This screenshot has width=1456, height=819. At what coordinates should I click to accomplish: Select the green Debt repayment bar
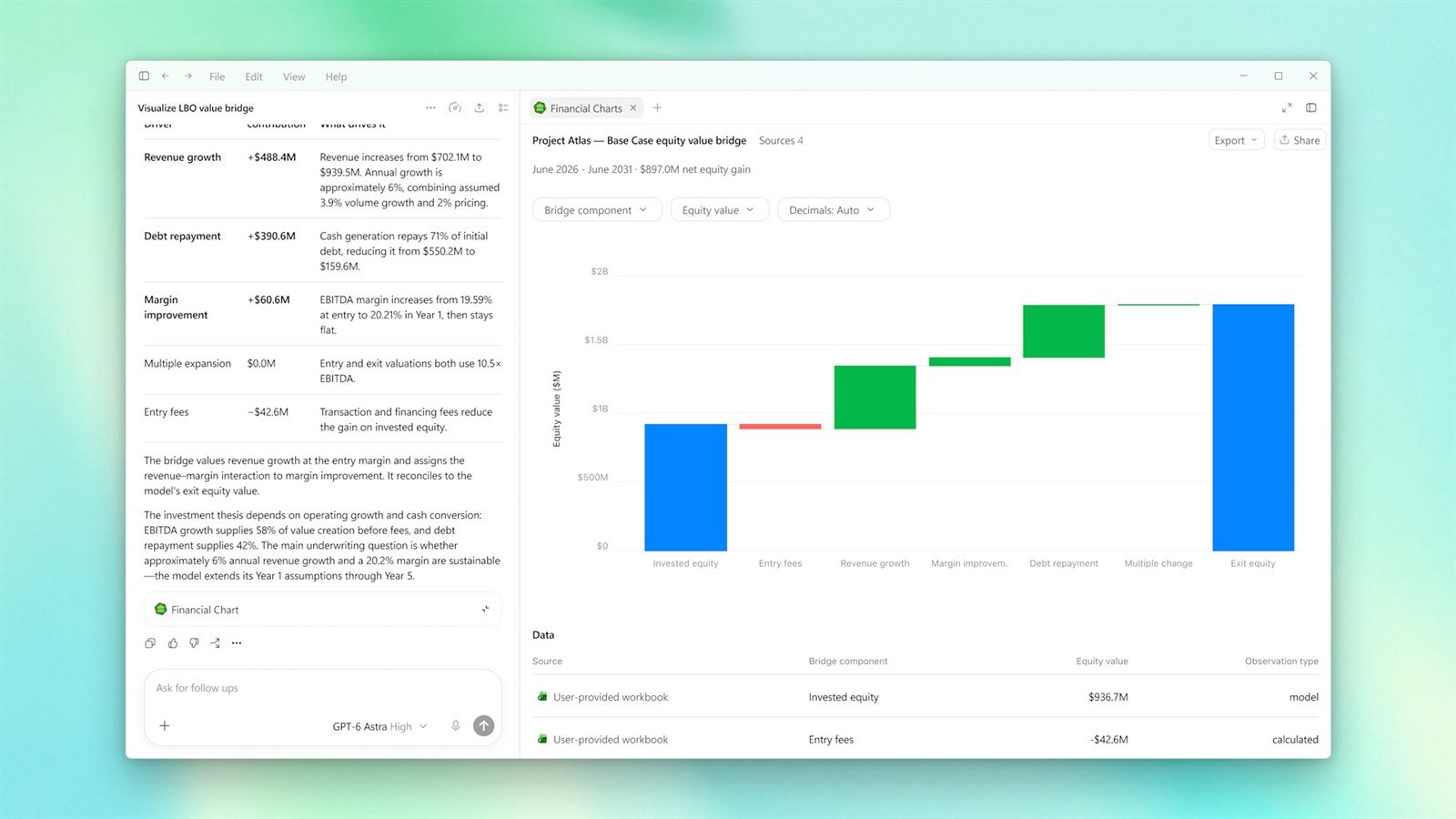[x=1064, y=331]
